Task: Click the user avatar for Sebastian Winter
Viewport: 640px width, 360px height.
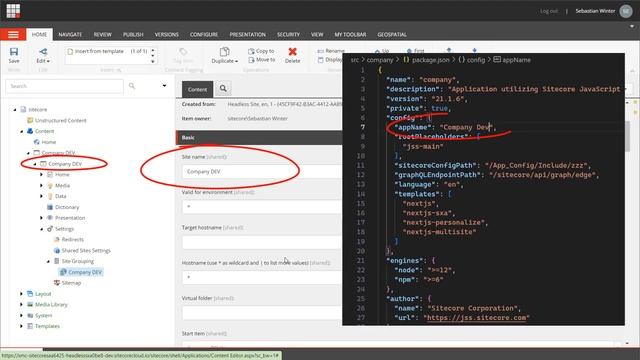Action: [x=626, y=11]
